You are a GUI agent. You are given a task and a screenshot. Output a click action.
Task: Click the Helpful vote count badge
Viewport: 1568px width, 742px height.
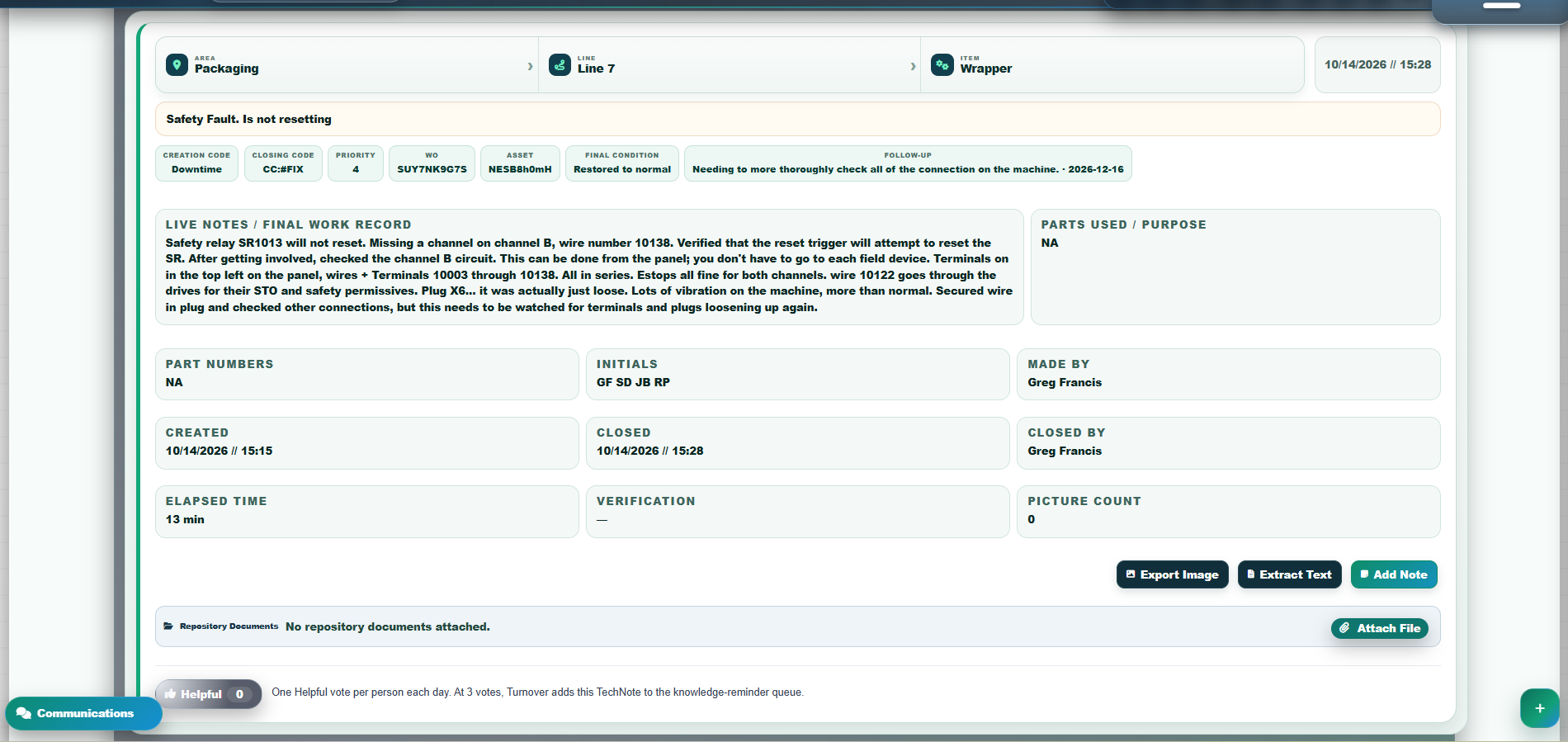pos(239,694)
